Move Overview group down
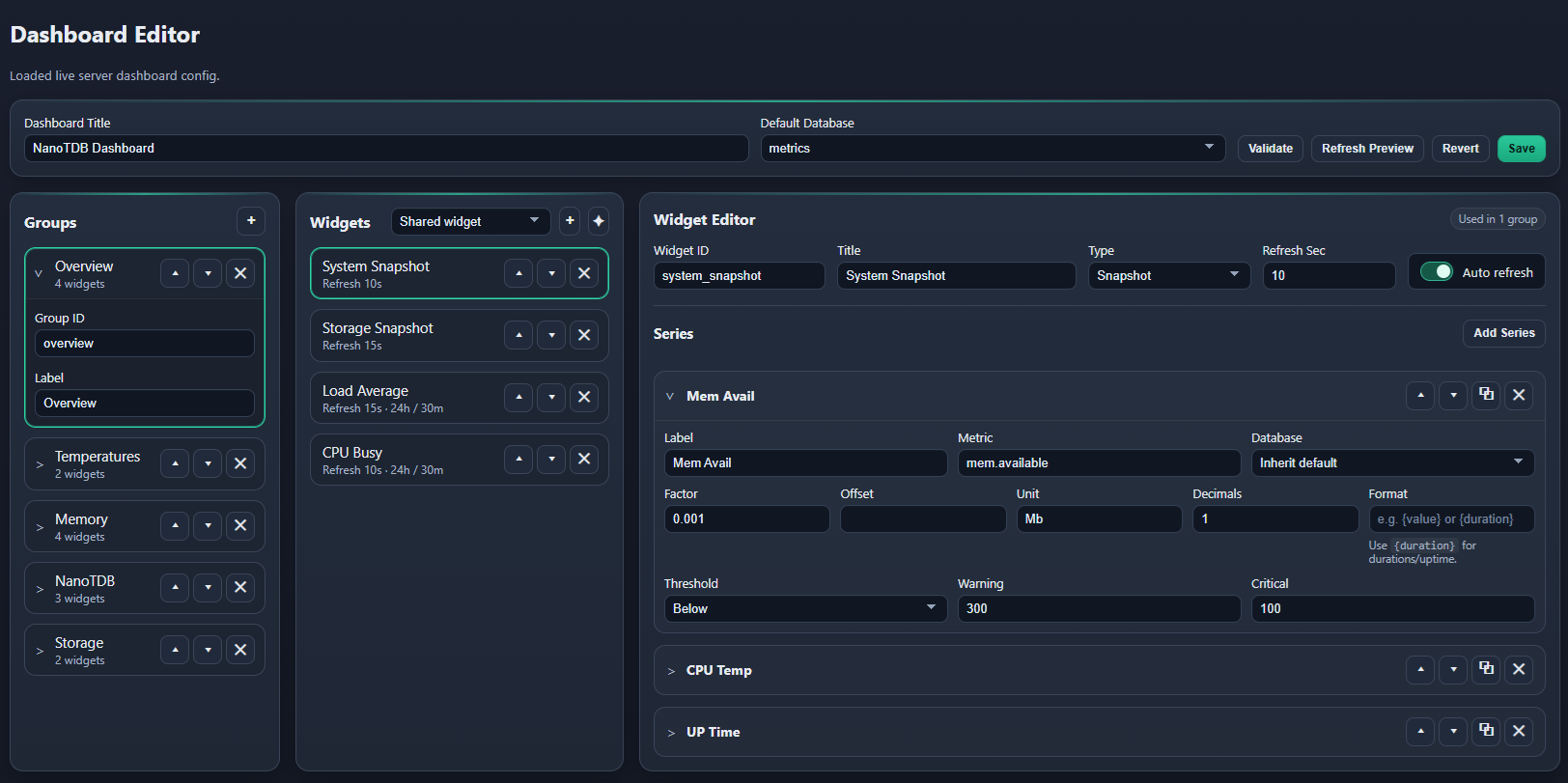 [x=208, y=273]
